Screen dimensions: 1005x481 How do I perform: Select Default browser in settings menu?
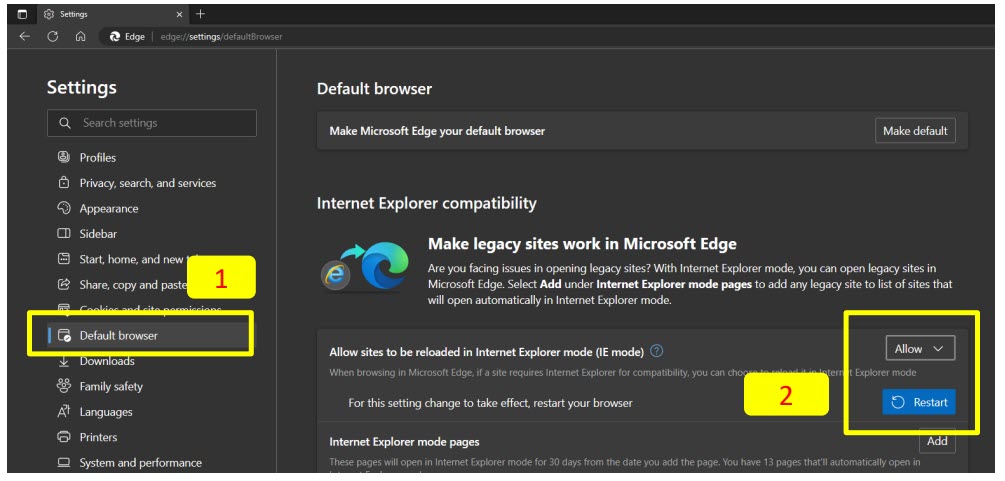pos(118,335)
